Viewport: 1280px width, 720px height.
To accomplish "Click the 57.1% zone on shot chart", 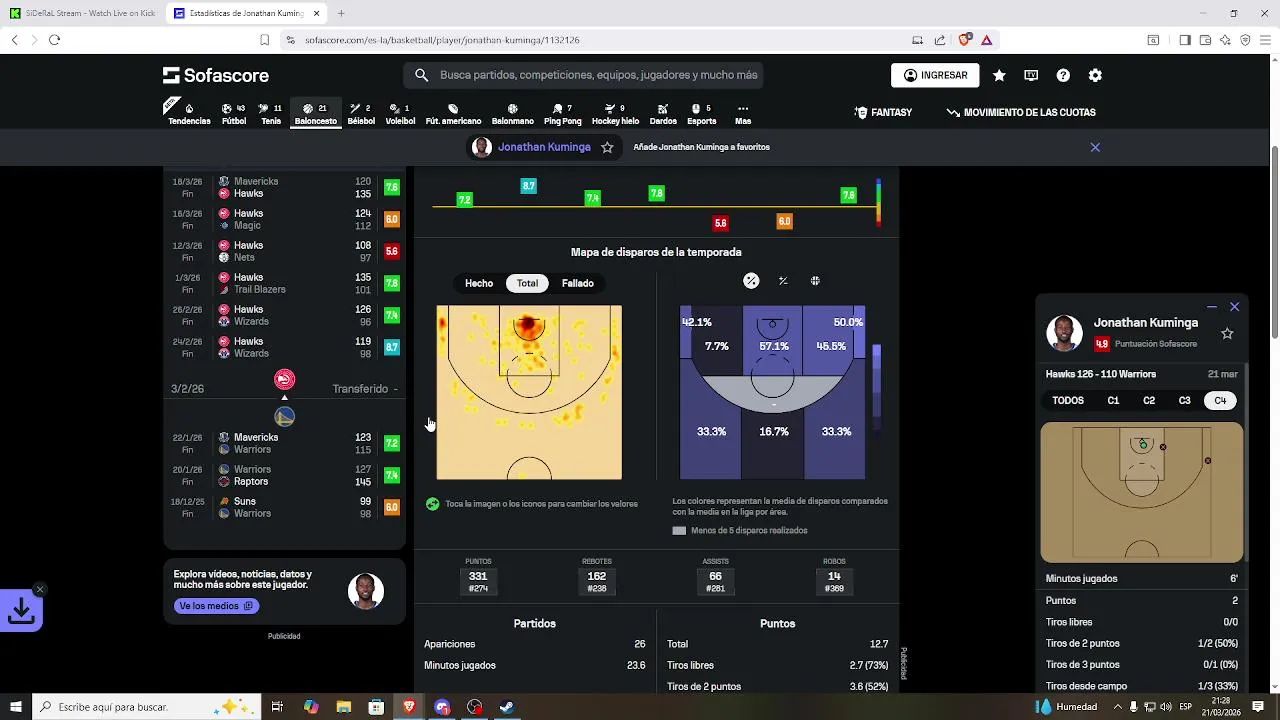I will pyautogui.click(x=774, y=346).
